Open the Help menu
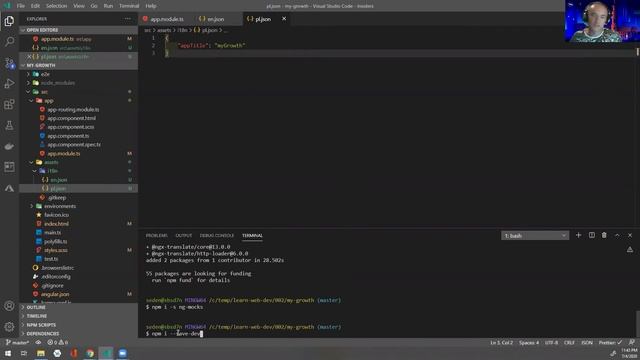 click(151, 6)
